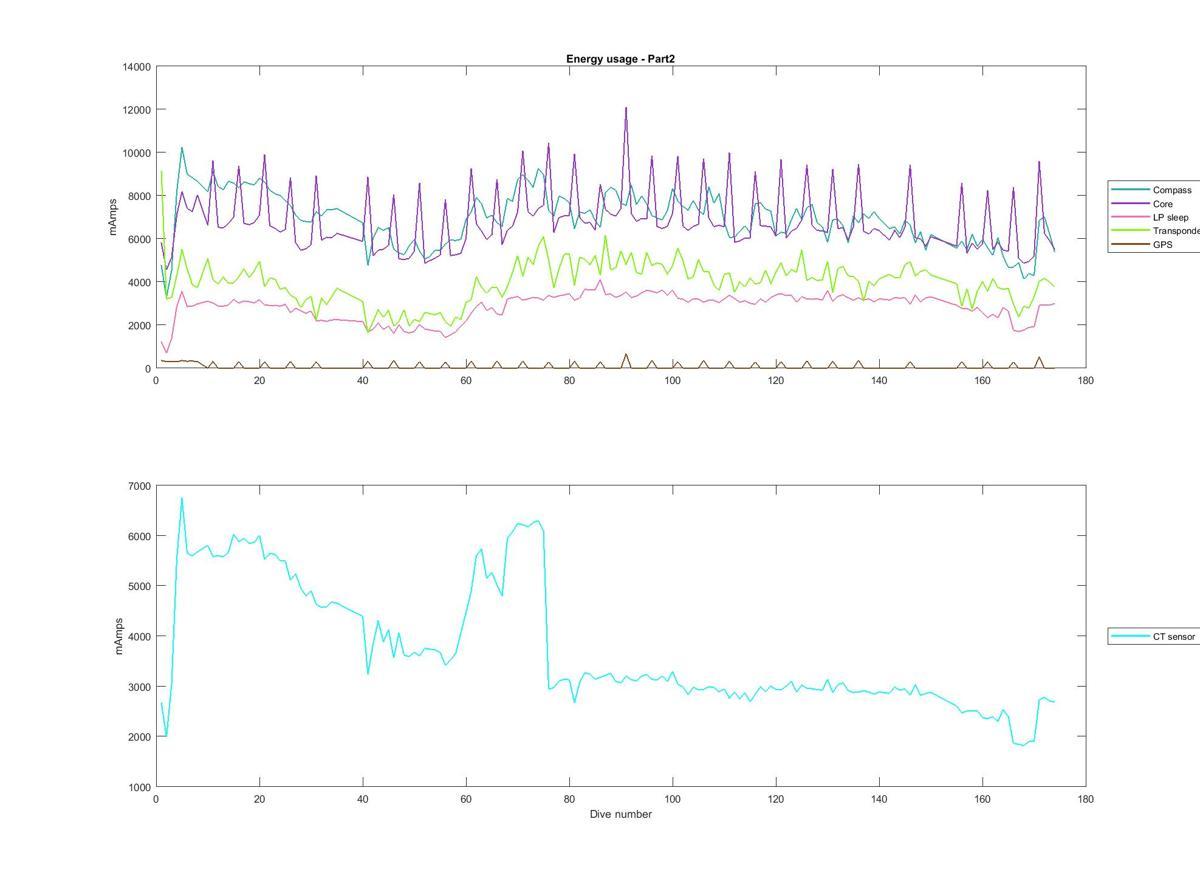Click the Core purple line sample in legend
The width and height of the screenshot is (1200, 885).
[x=1130, y=204]
